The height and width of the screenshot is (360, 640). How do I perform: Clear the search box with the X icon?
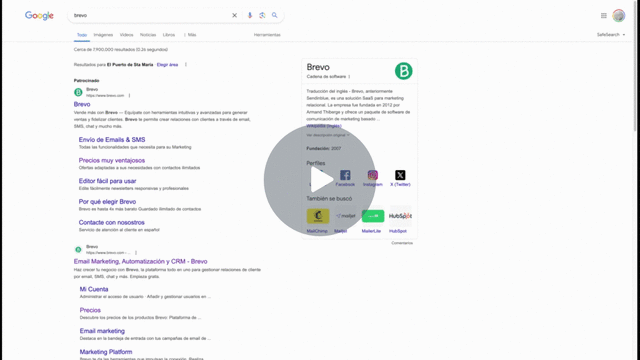pos(234,16)
